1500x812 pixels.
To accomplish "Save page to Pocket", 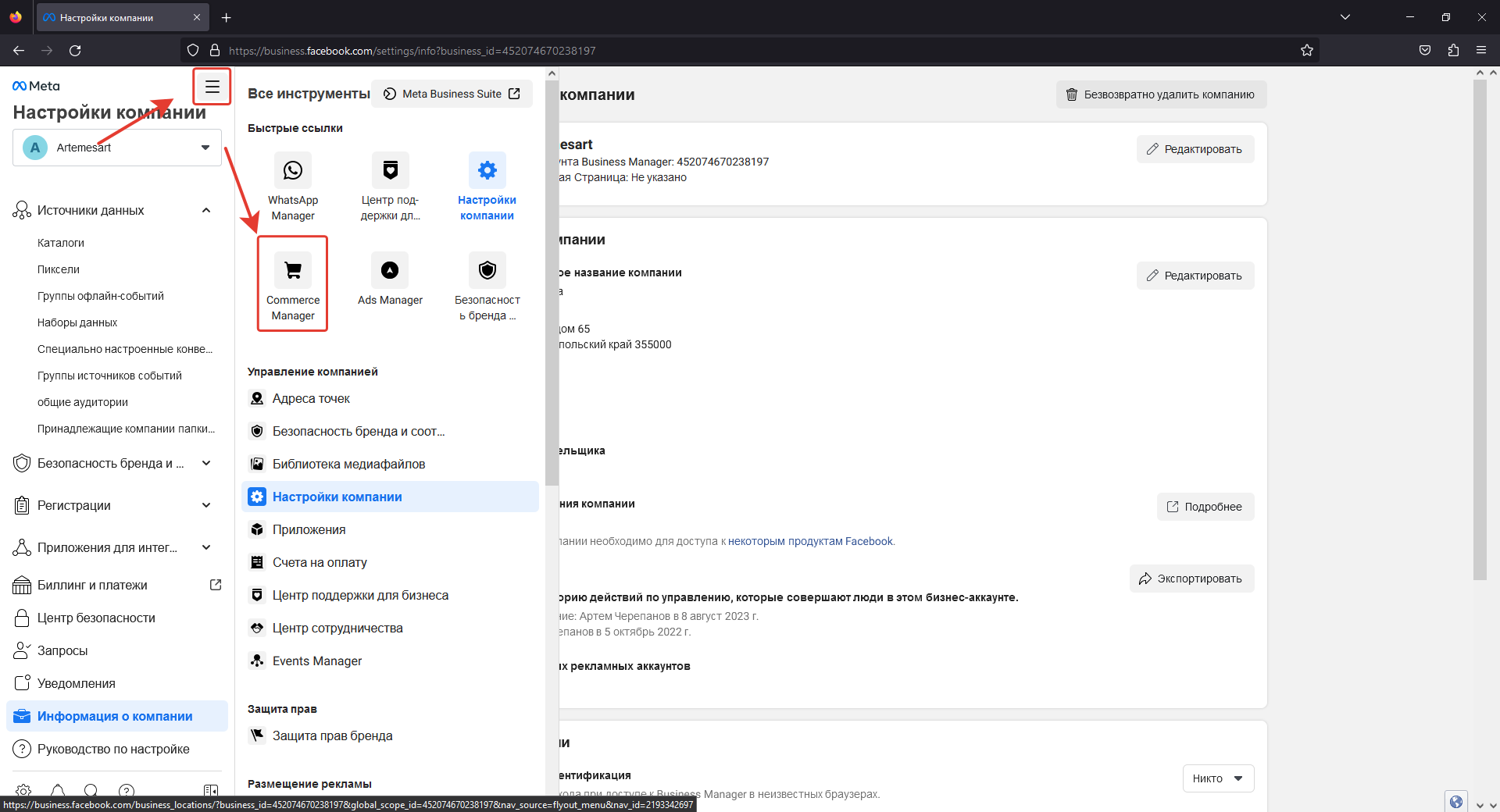I will pos(1425,51).
